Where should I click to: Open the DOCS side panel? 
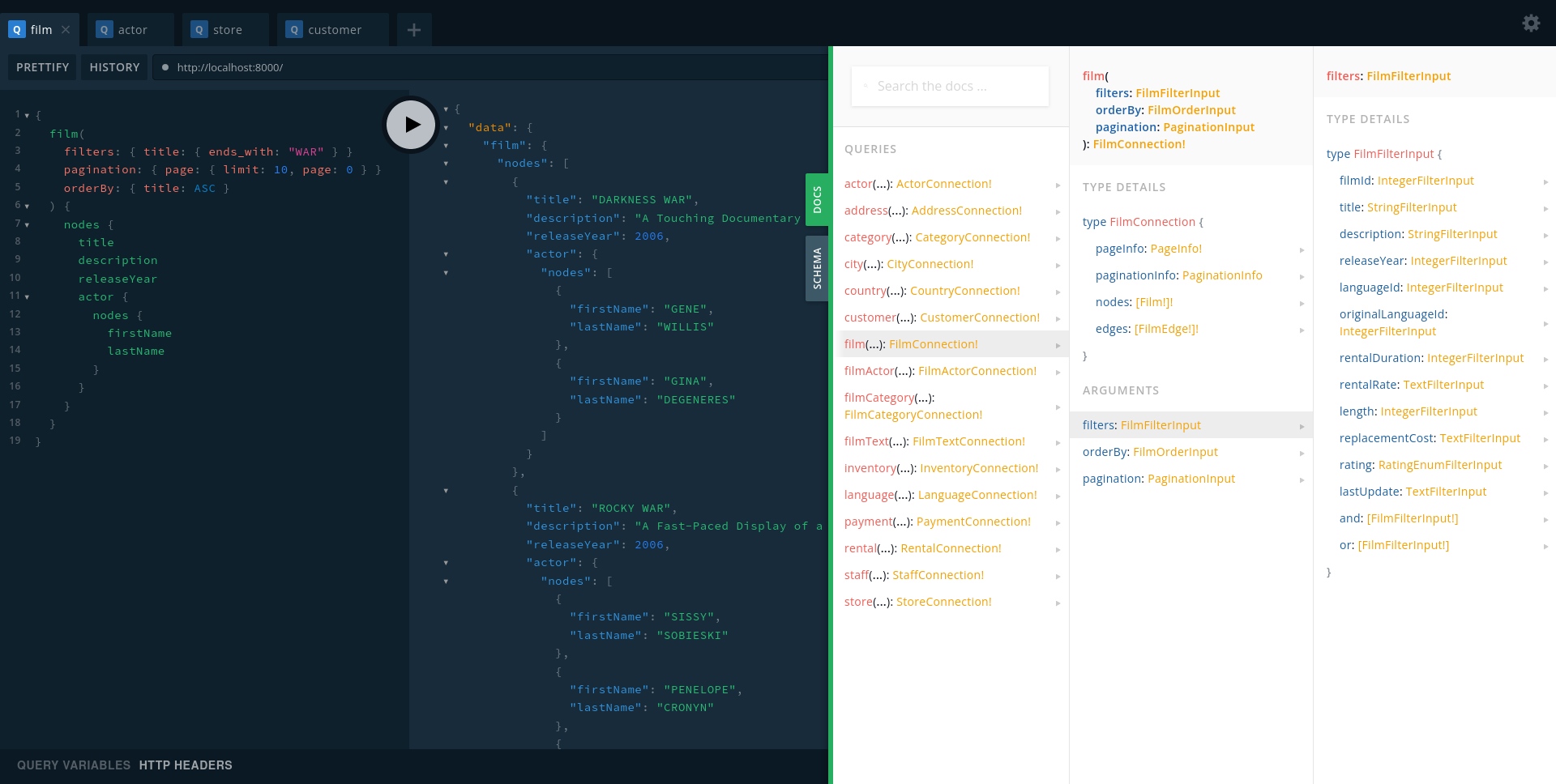(818, 200)
